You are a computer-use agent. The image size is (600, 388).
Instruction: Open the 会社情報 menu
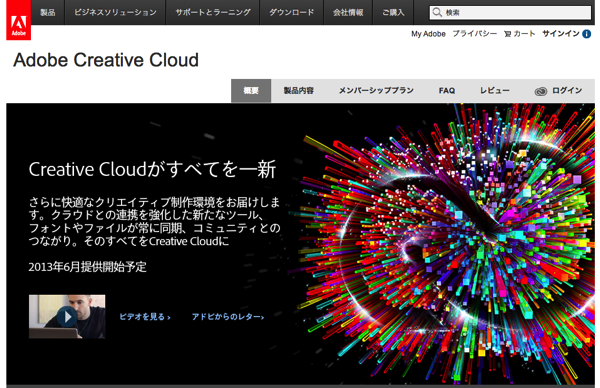pos(348,12)
